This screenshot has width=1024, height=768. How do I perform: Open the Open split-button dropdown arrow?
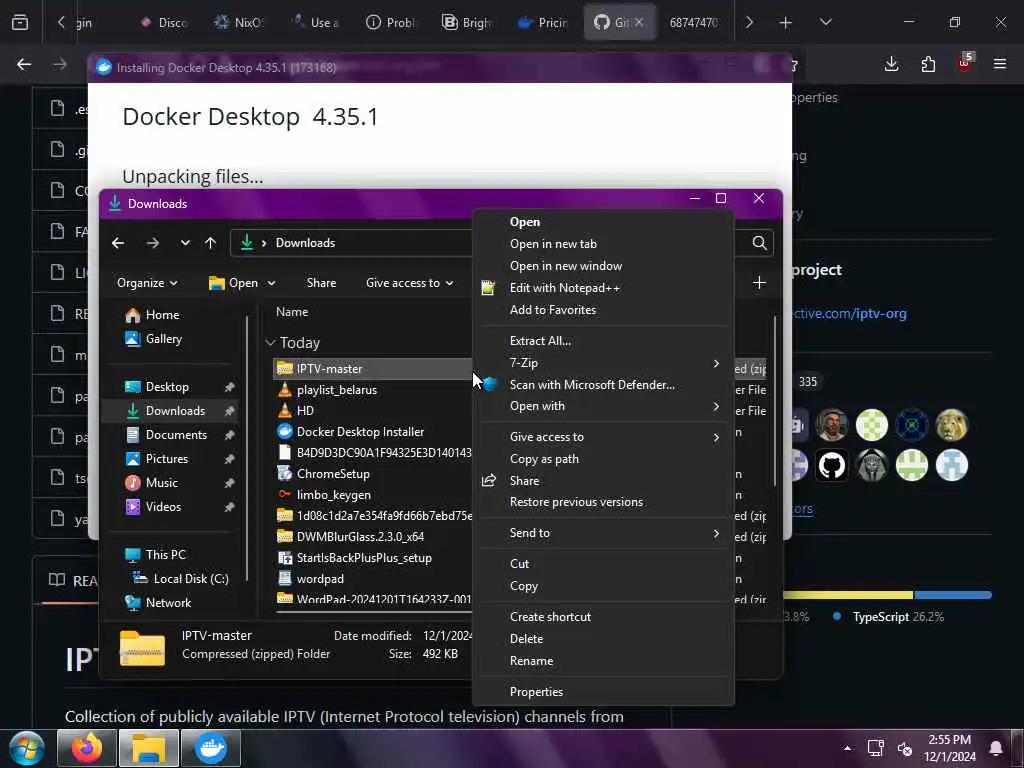[x=272, y=283]
